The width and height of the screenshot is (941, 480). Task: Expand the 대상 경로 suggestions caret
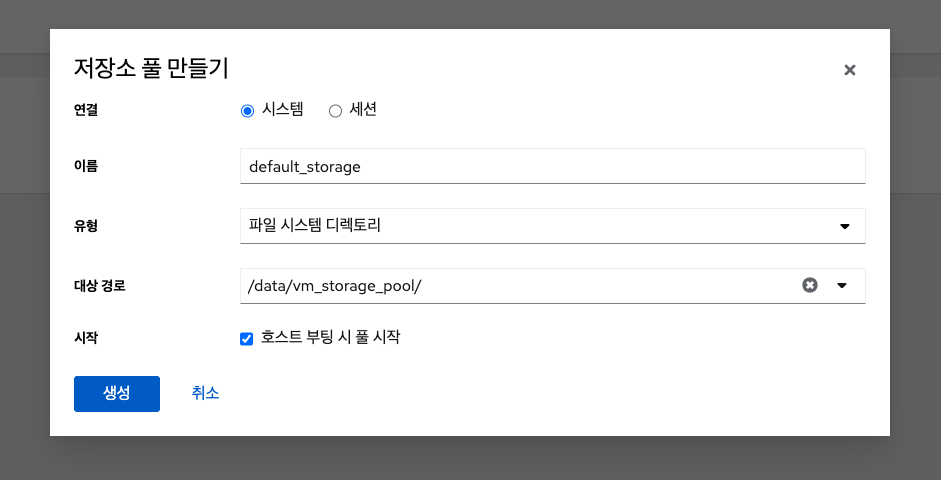click(842, 285)
